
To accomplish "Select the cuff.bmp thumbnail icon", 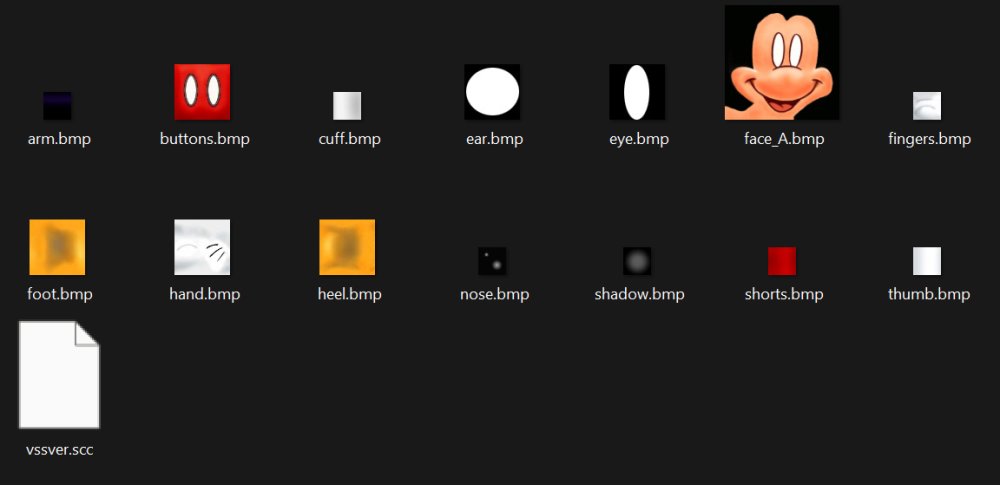I will 347,106.
